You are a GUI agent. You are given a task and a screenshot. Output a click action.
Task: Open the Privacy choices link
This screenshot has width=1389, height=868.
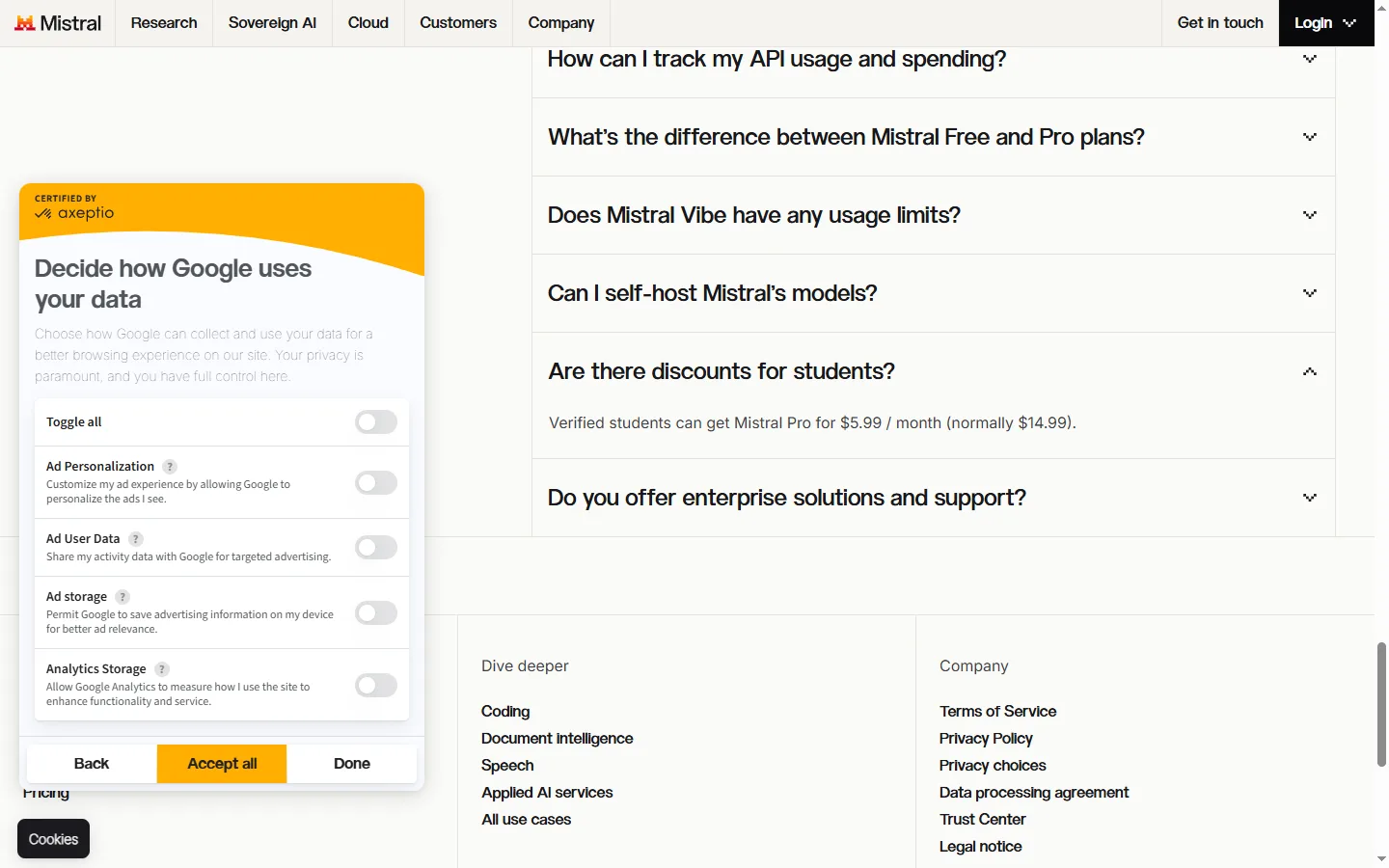[993, 766]
